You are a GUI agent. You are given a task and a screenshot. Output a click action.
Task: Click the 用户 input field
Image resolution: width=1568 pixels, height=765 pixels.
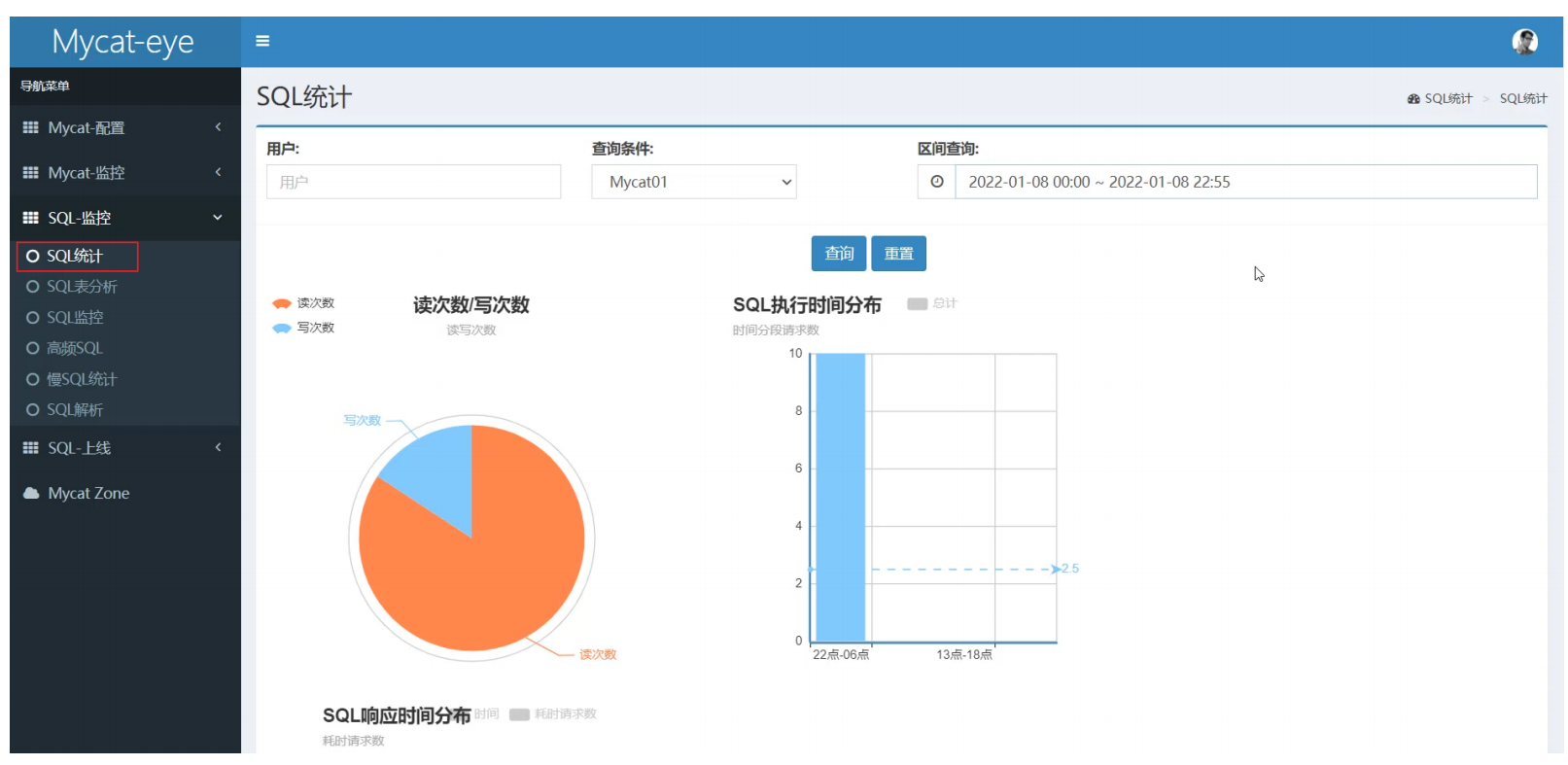click(413, 182)
